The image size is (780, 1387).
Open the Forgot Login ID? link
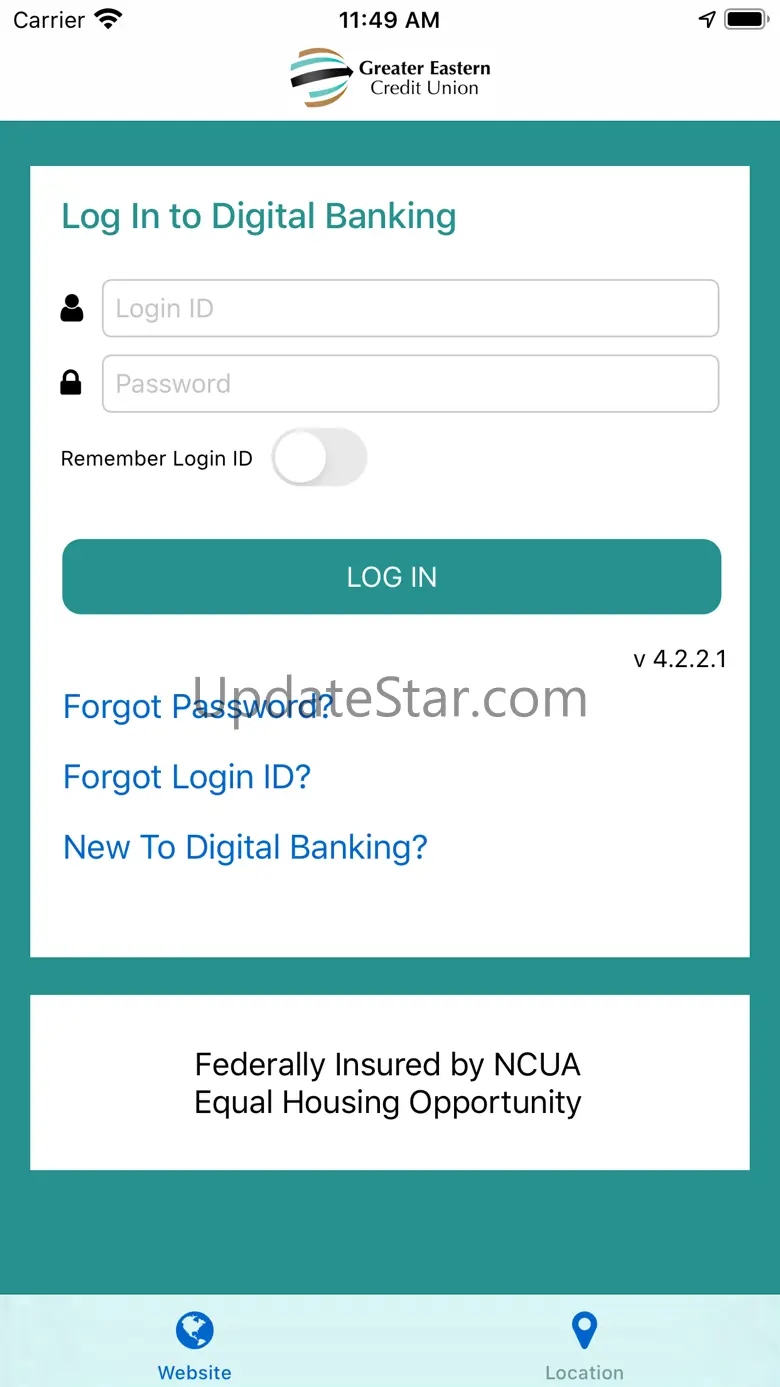187,777
